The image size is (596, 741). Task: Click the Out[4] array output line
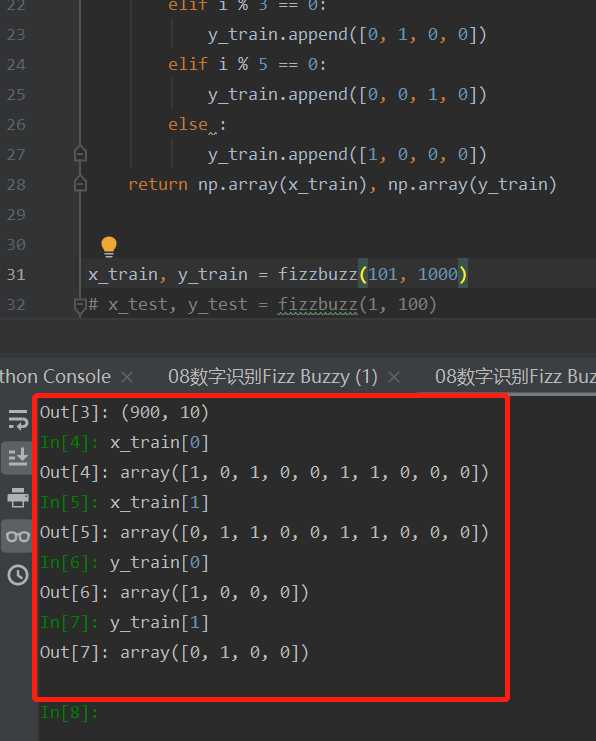264,473
